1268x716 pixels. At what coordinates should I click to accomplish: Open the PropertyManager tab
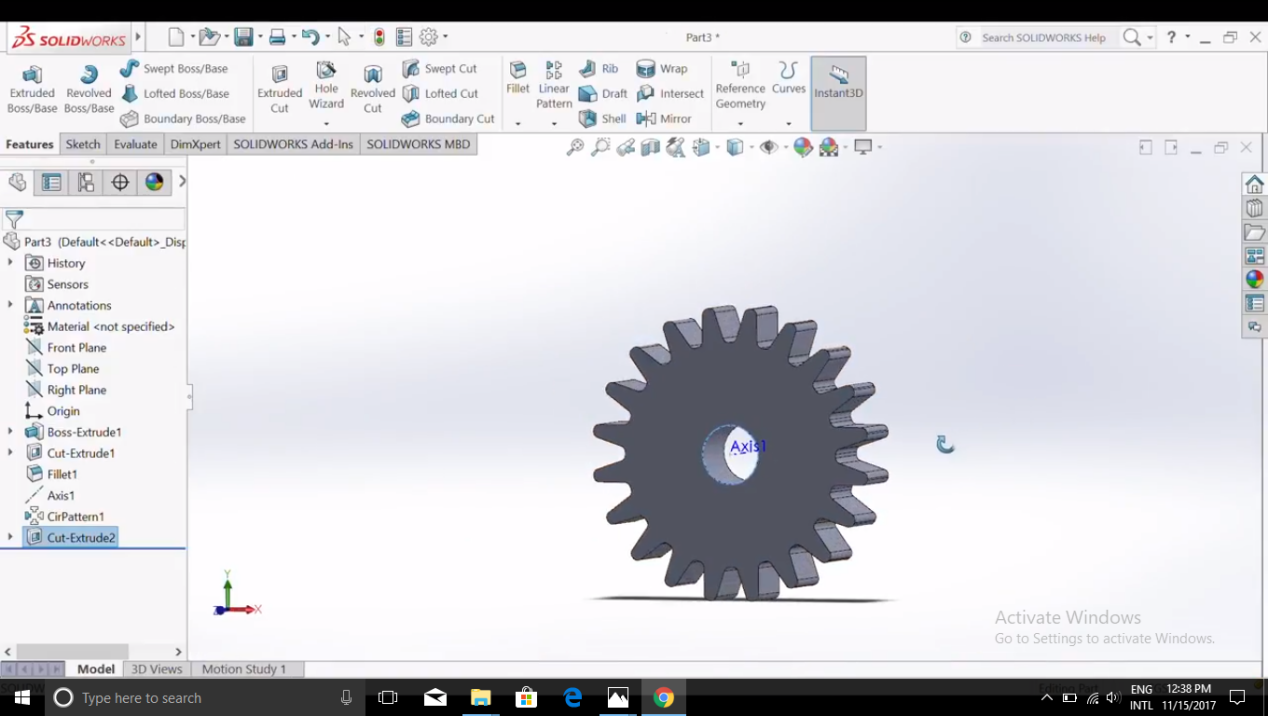click(51, 182)
